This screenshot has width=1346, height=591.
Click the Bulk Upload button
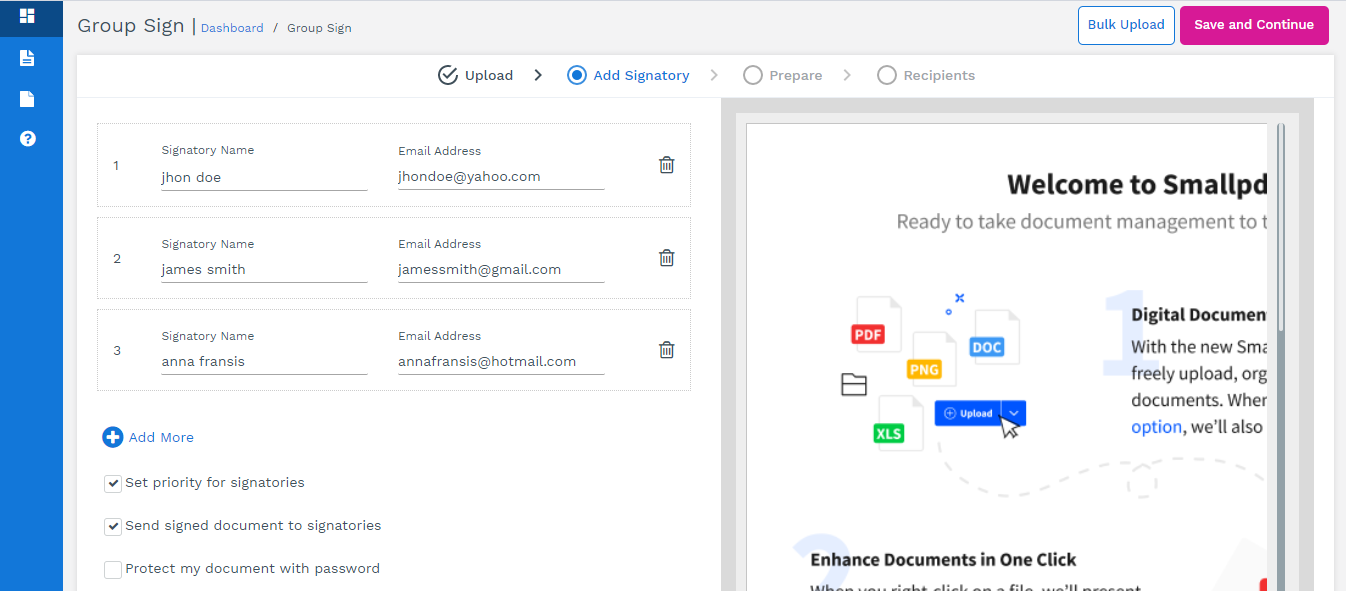coord(1126,25)
